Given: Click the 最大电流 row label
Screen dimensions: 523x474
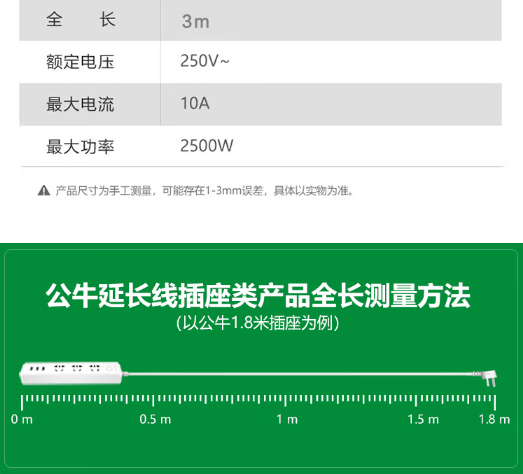Looking at the screenshot, I should [80, 104].
